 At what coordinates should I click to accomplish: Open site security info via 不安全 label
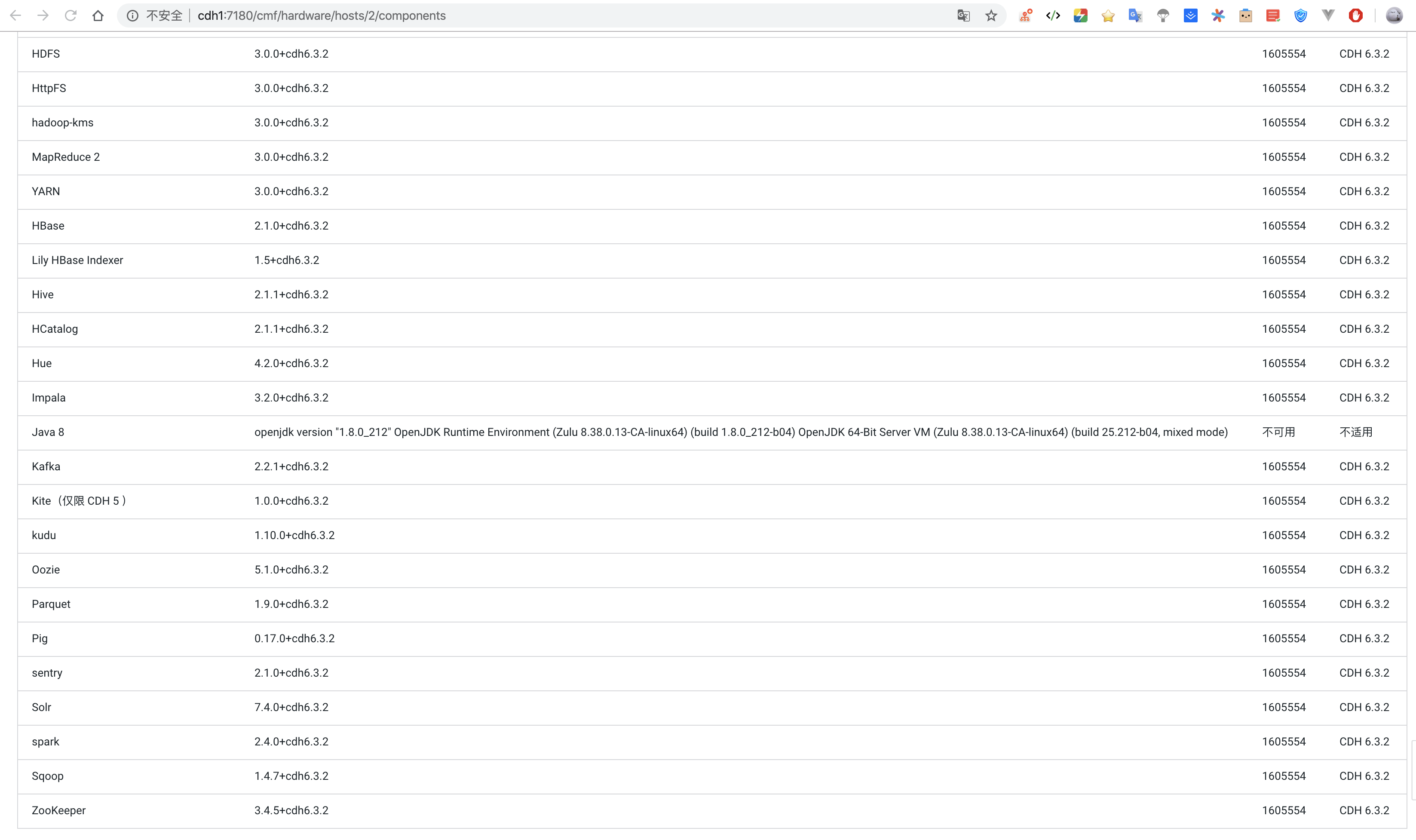point(164,15)
